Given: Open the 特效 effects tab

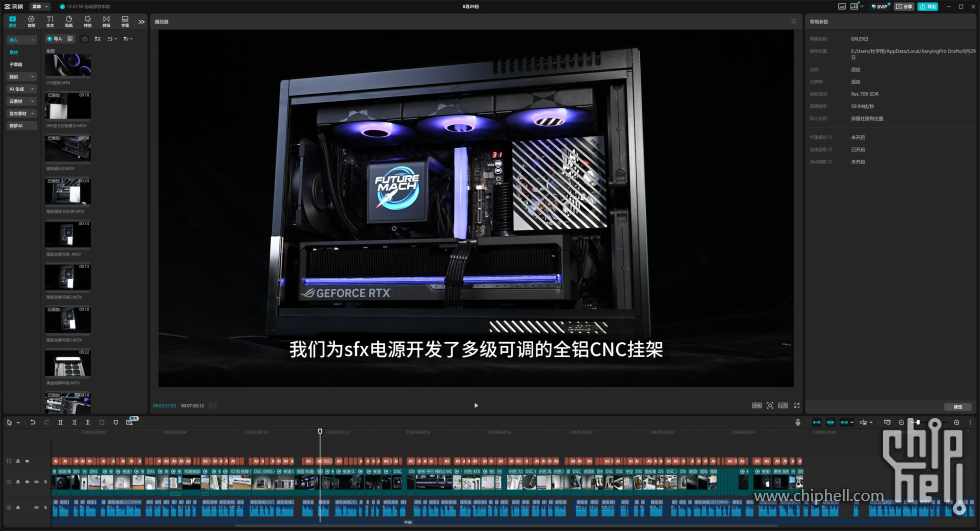Looking at the screenshot, I should [88, 21].
